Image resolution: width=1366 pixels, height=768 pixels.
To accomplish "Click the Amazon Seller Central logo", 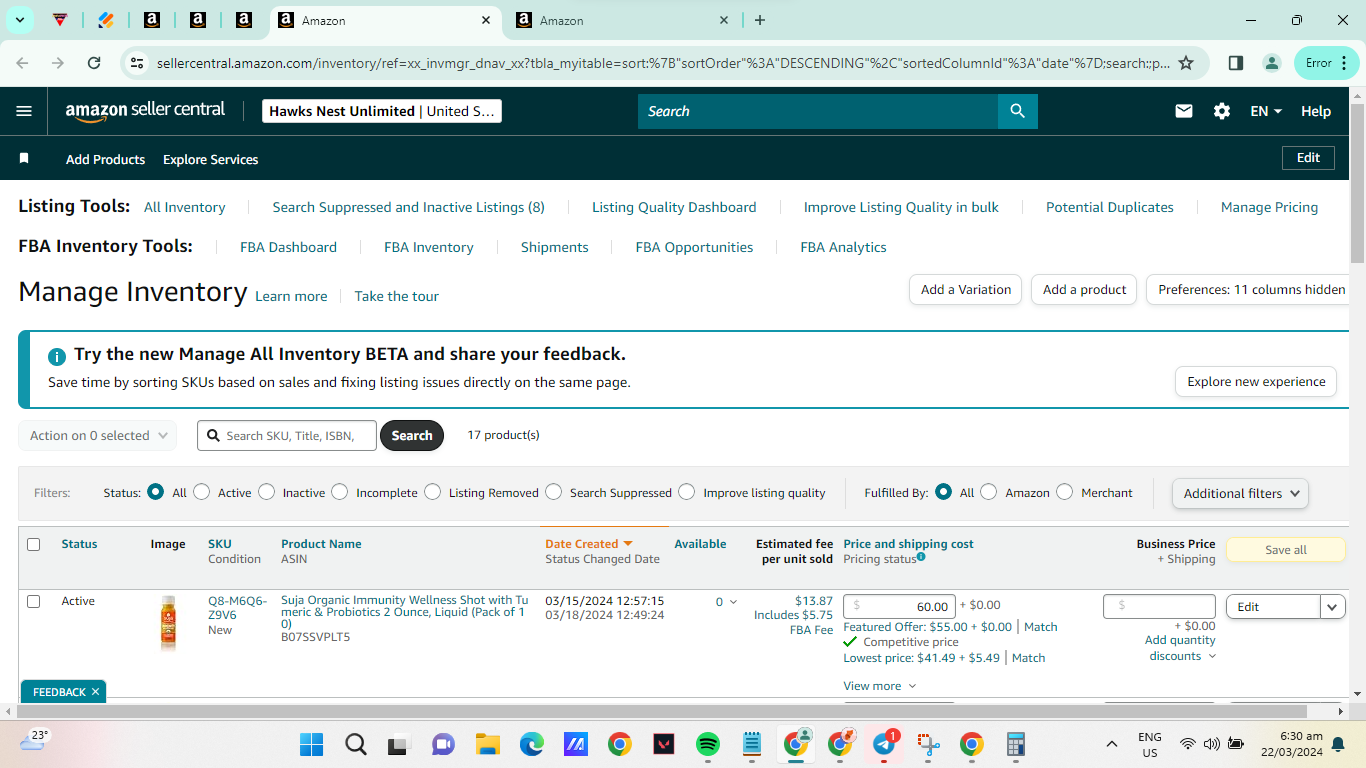I will pyautogui.click(x=145, y=111).
